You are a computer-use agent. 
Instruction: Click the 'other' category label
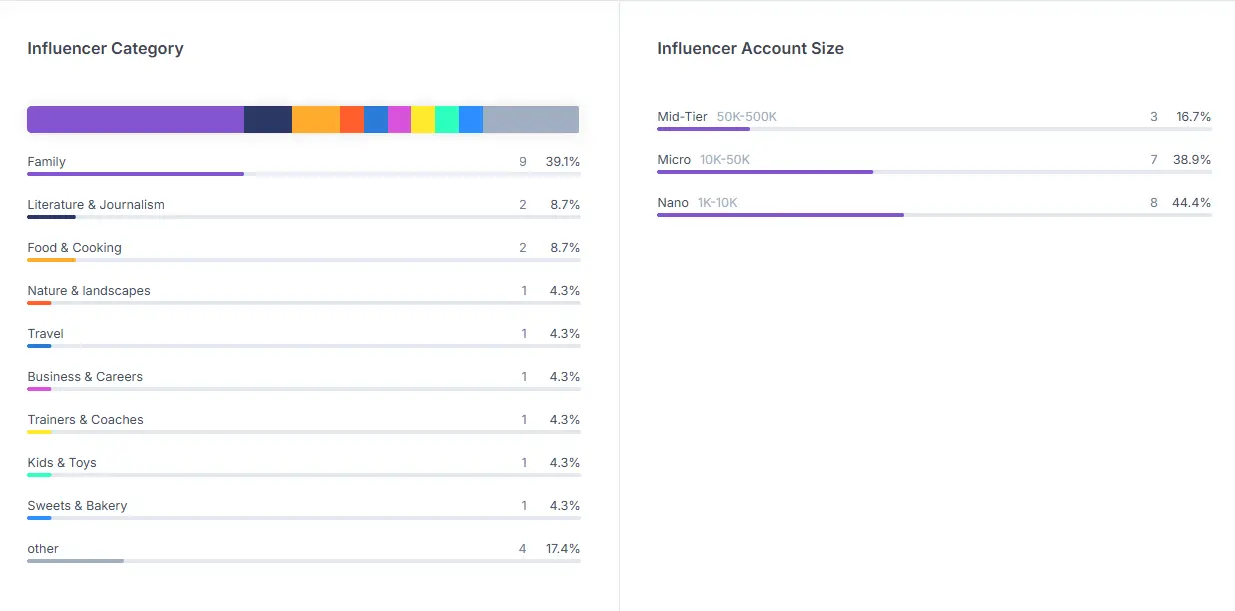pyautogui.click(x=43, y=548)
